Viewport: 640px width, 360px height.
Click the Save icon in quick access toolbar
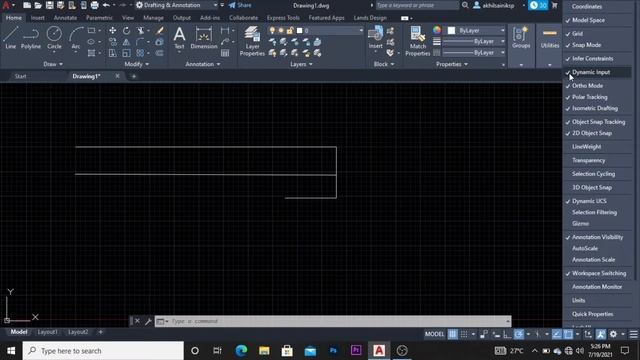(49, 5)
